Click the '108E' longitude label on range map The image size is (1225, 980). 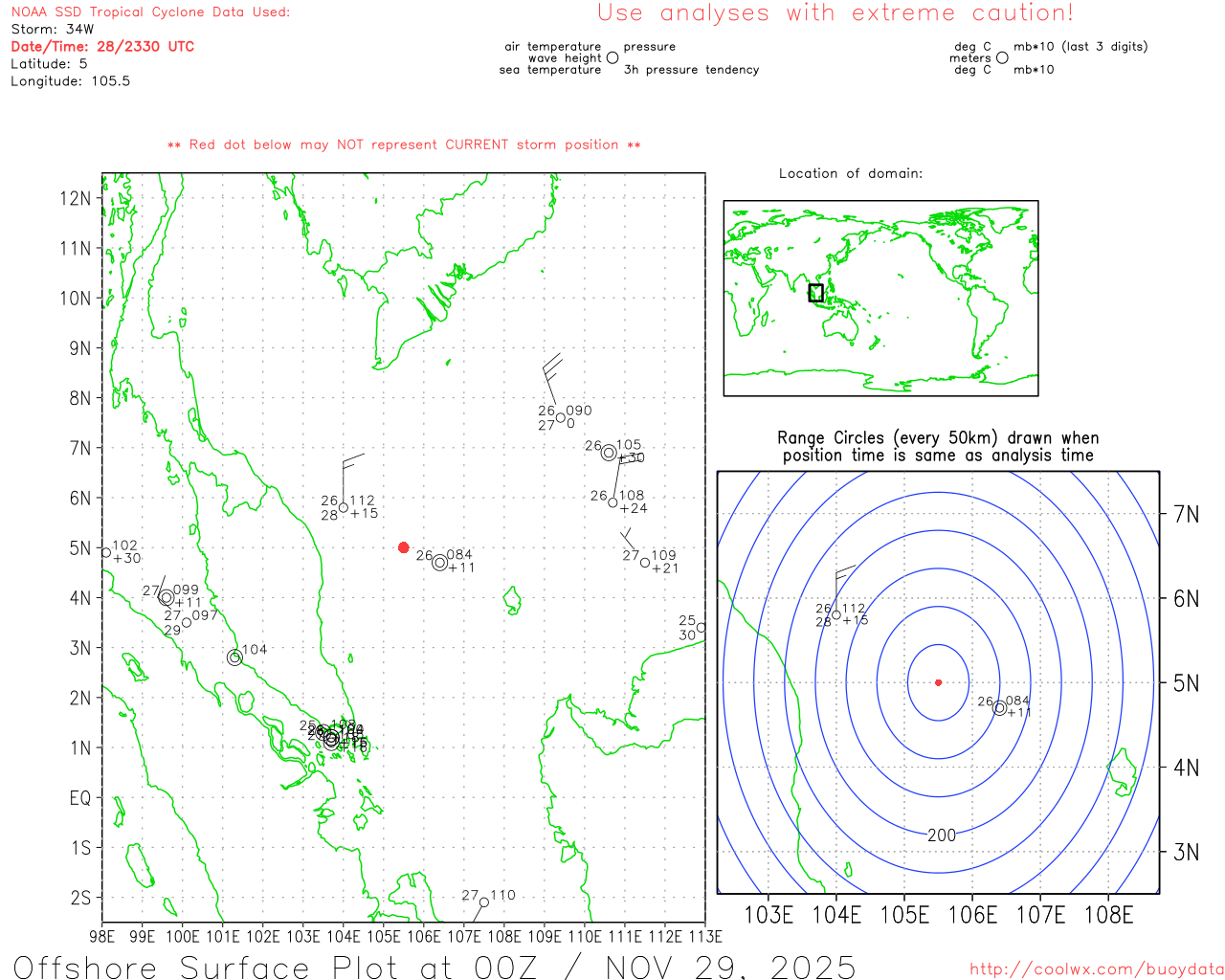tap(1108, 915)
